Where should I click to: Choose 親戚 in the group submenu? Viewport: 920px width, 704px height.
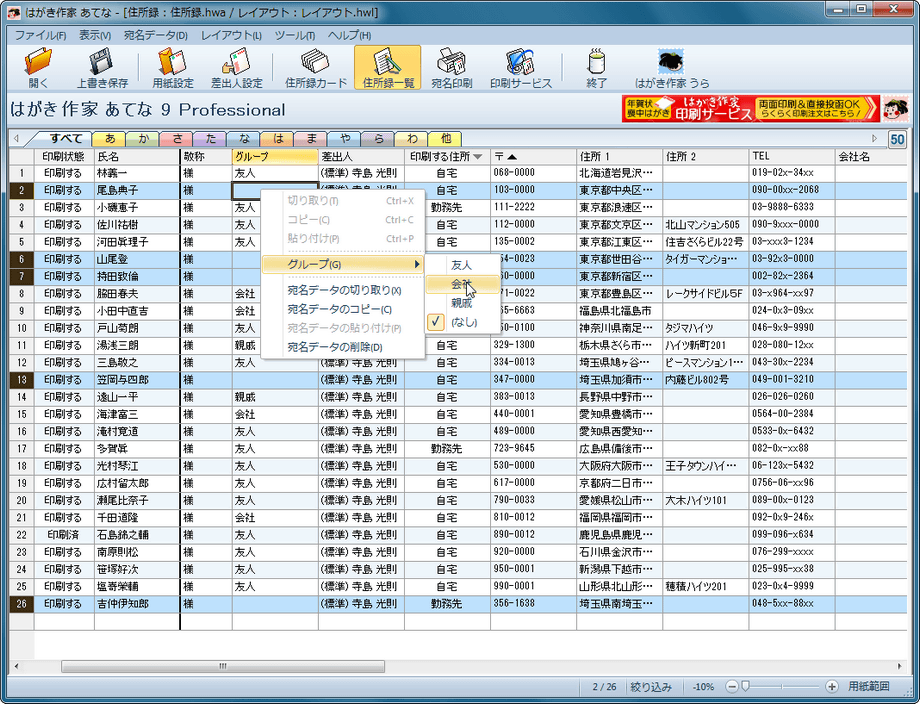point(462,303)
